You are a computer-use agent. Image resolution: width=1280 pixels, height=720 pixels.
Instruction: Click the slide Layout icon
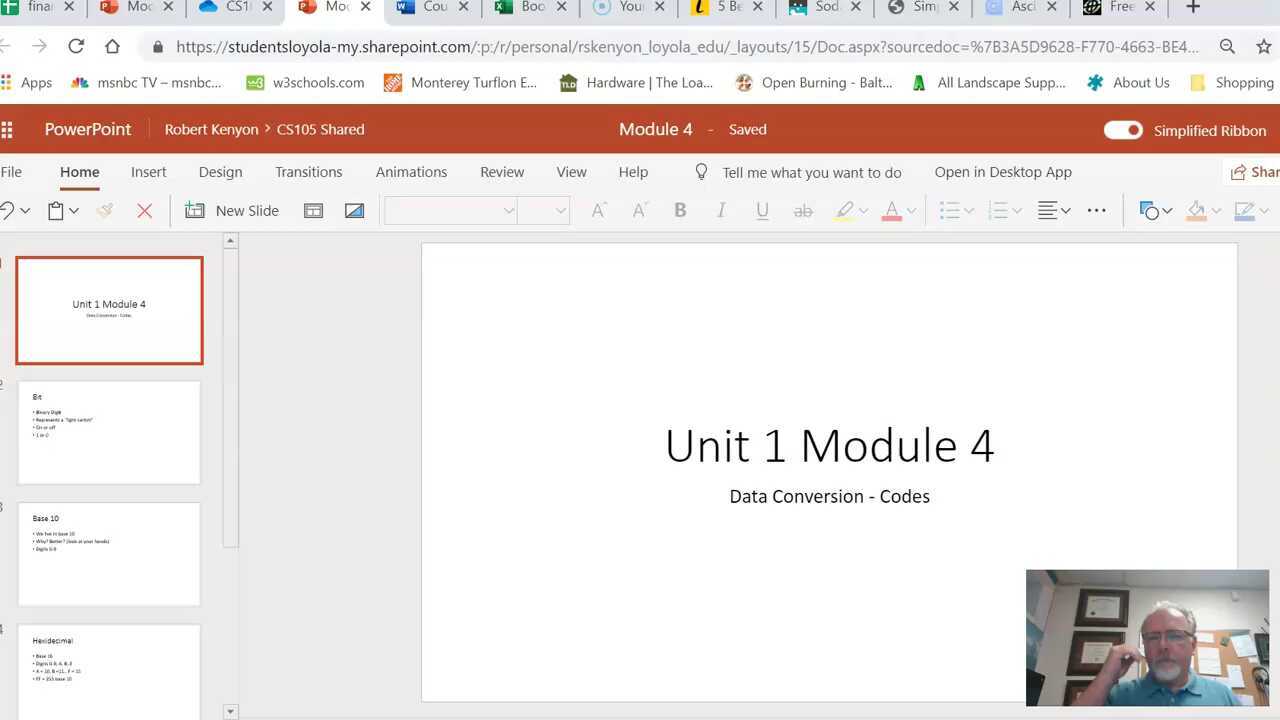(313, 210)
